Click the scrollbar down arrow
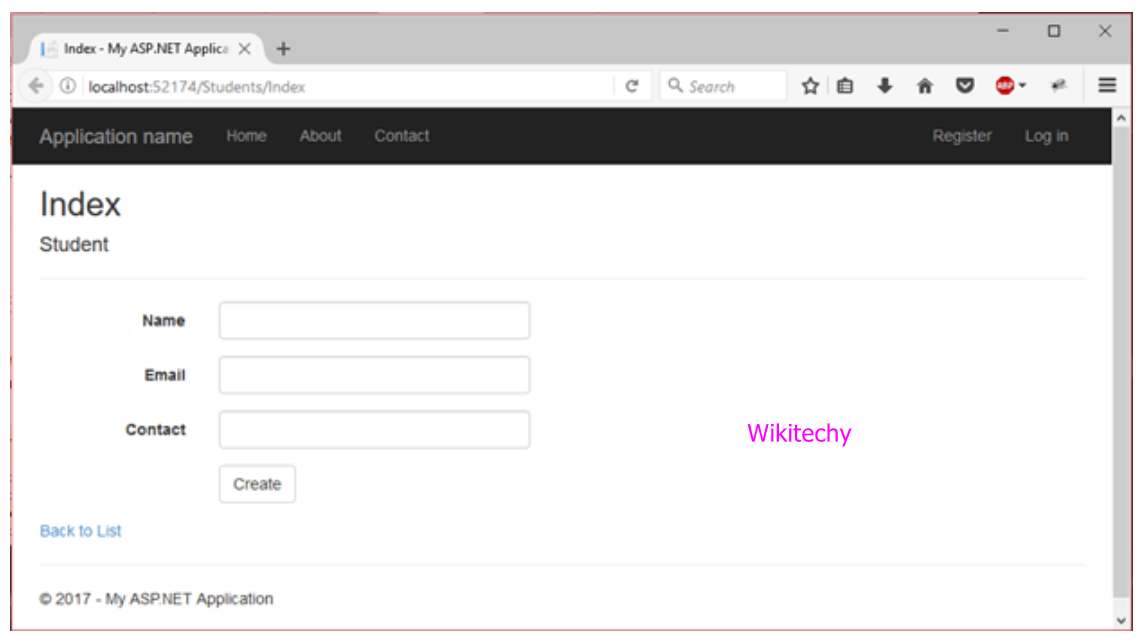This screenshot has width=1145, height=644. [x=1120, y=620]
